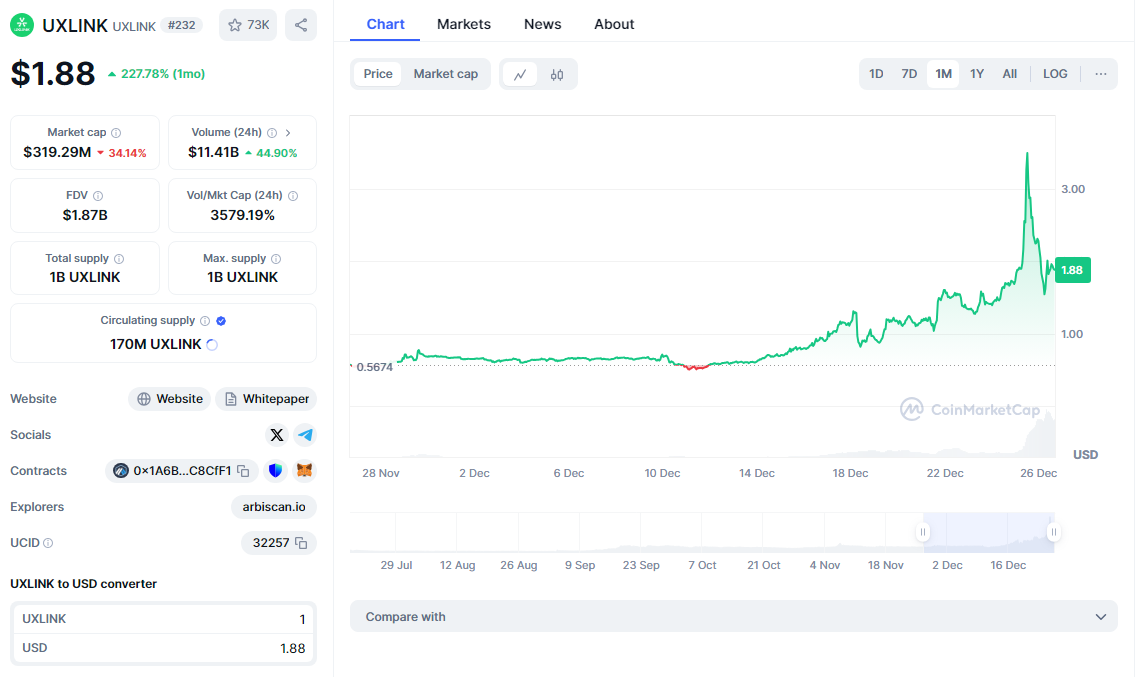This screenshot has width=1135, height=677.
Task: Click the UXLINK converter amount field
Action: [164, 619]
